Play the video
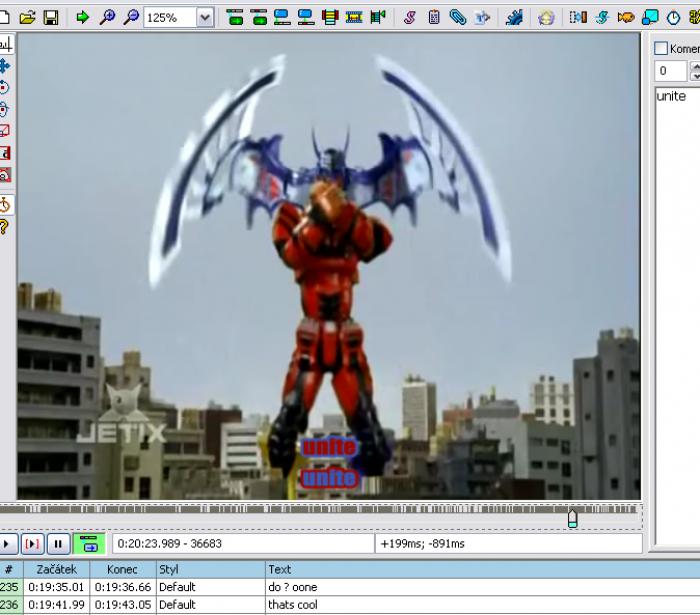The width and height of the screenshot is (700, 615). [7, 544]
